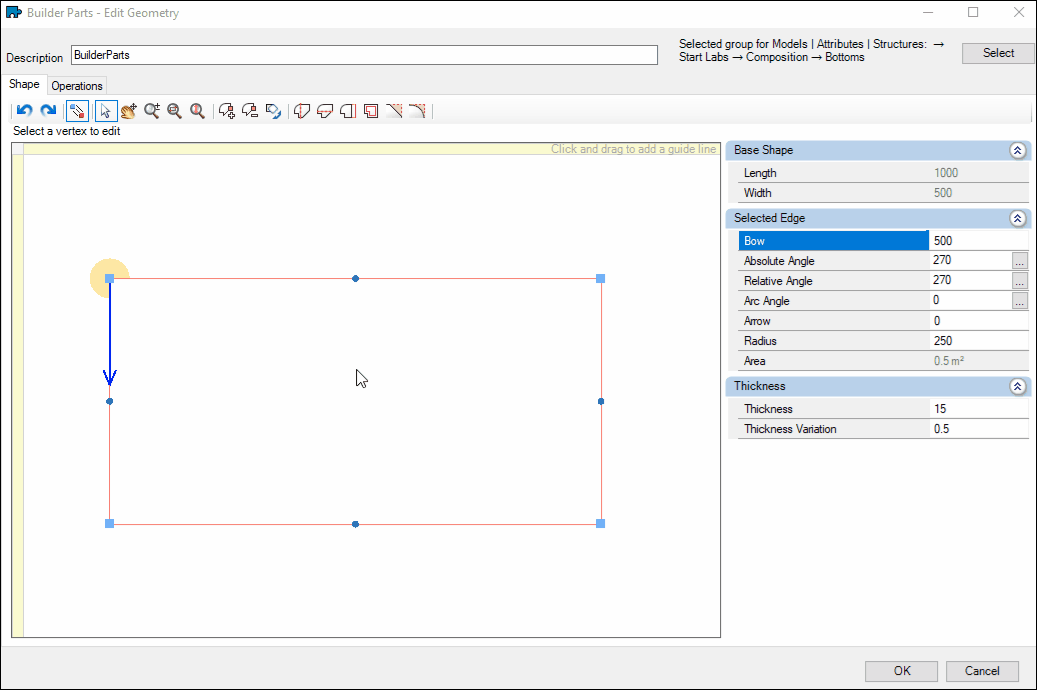Click the top guide line ruler

click(372, 149)
